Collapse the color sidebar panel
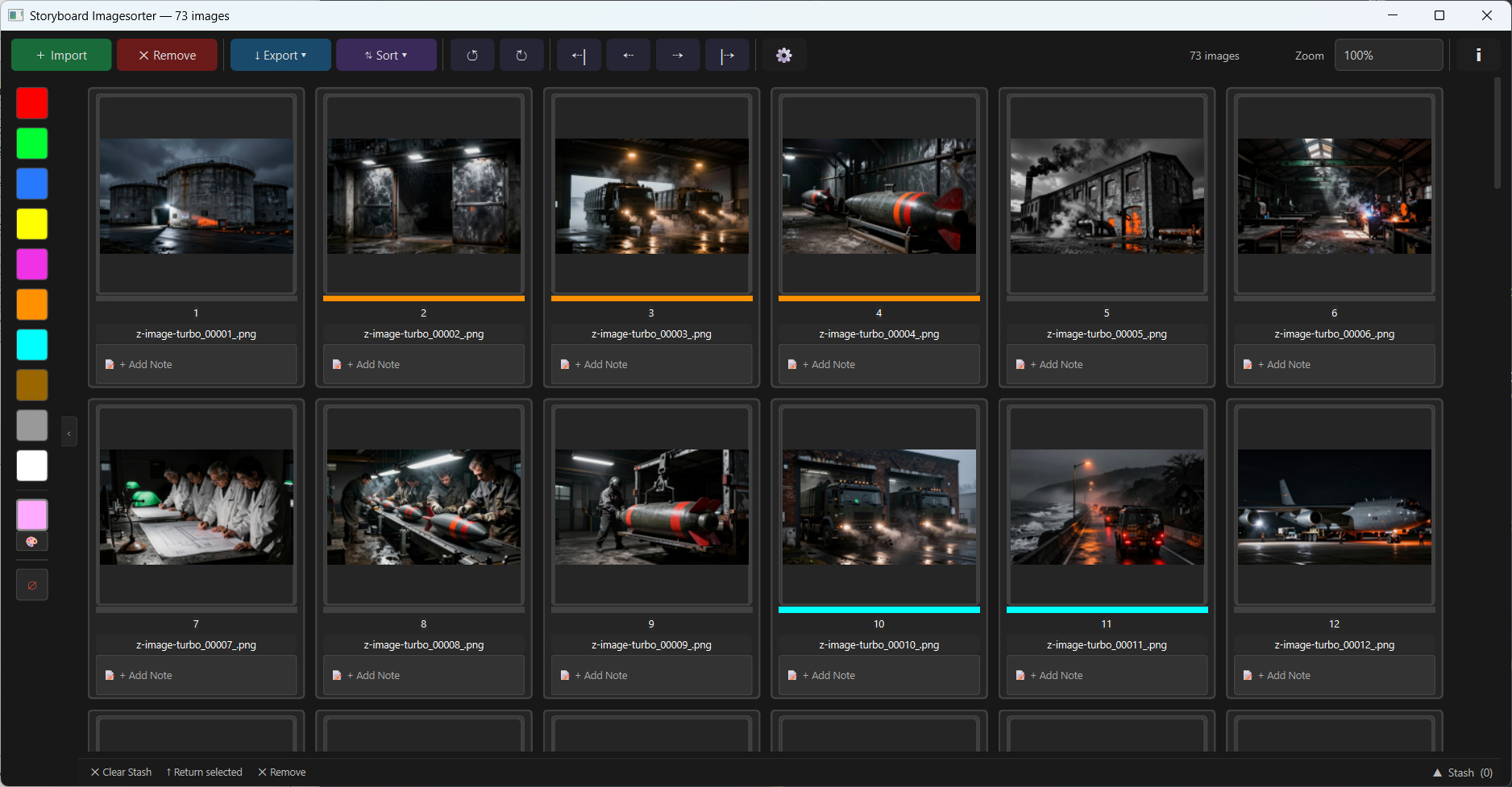The image size is (1512, 787). coord(69,433)
